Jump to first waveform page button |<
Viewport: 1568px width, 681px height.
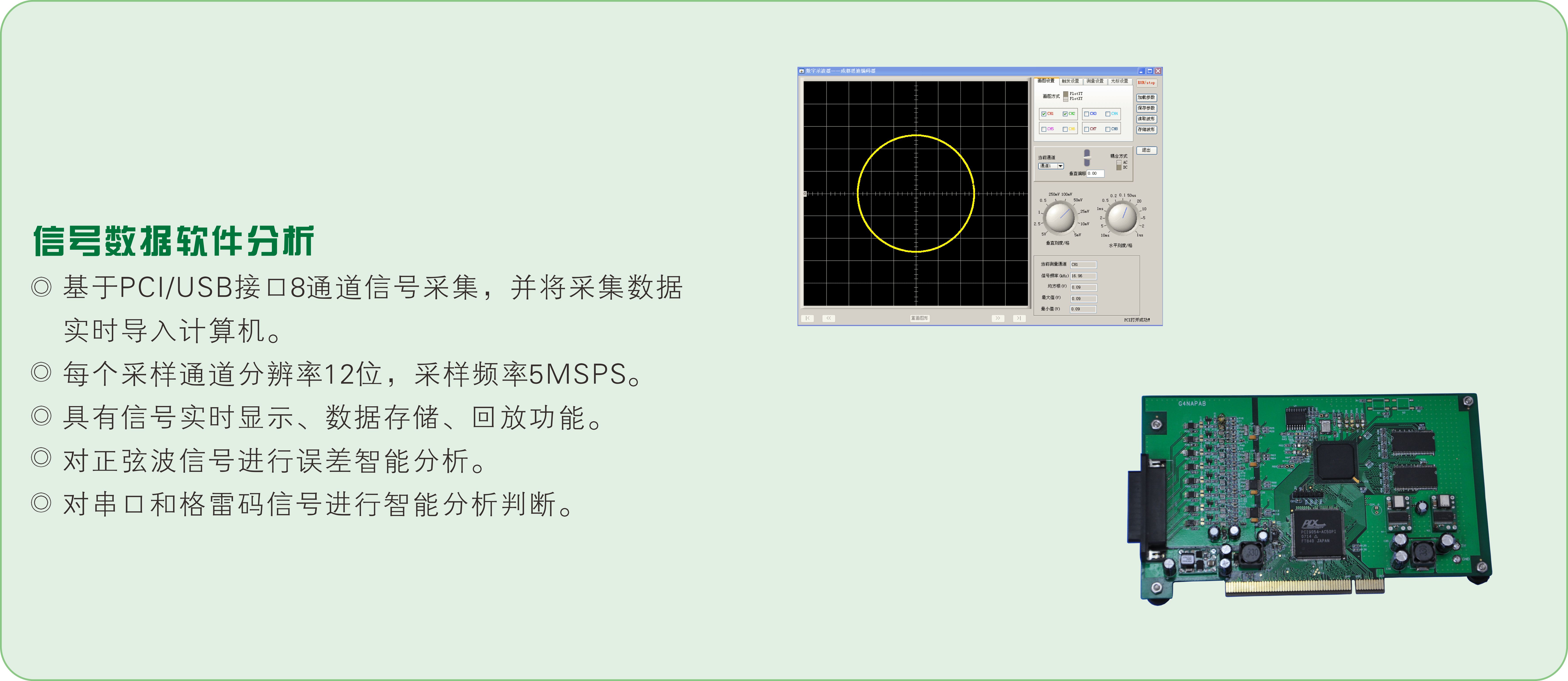click(x=808, y=318)
